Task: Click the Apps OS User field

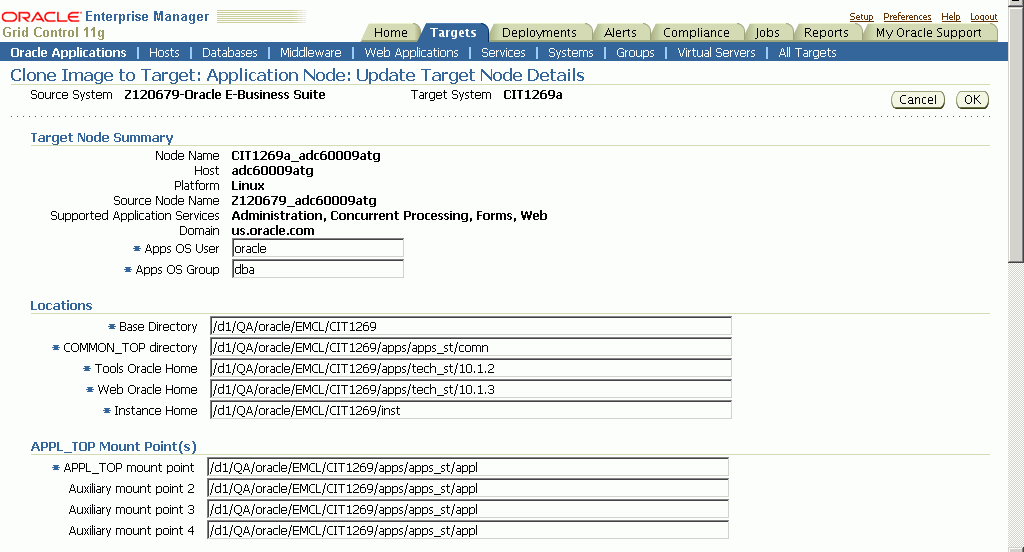Action: coord(318,248)
